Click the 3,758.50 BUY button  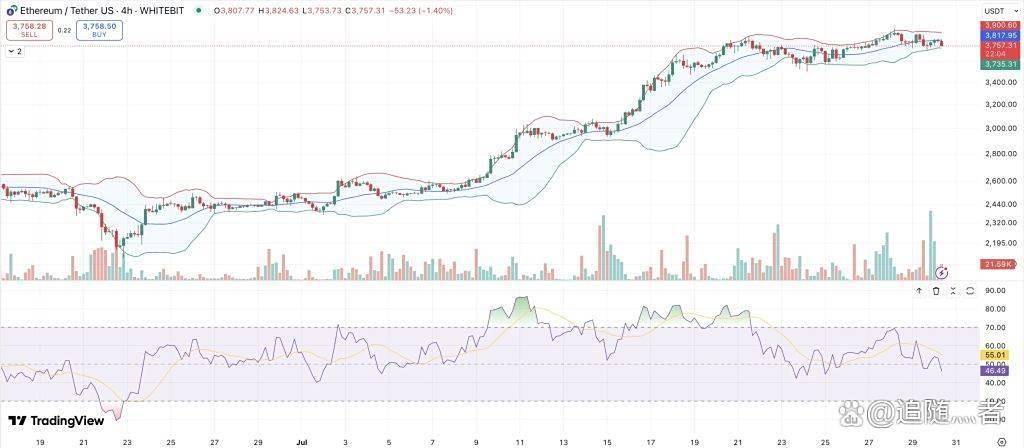click(99, 30)
